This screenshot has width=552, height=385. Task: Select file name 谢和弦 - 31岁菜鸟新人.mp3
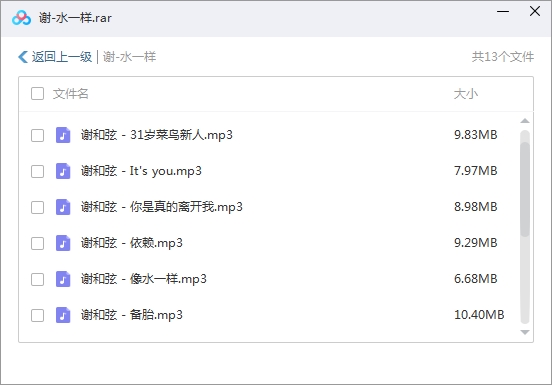pyautogui.click(x=157, y=135)
